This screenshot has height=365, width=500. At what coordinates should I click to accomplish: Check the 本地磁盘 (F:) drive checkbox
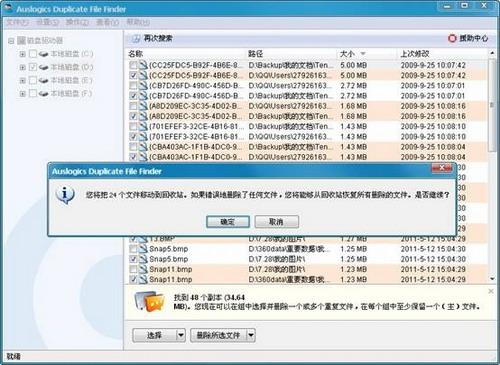[33, 93]
